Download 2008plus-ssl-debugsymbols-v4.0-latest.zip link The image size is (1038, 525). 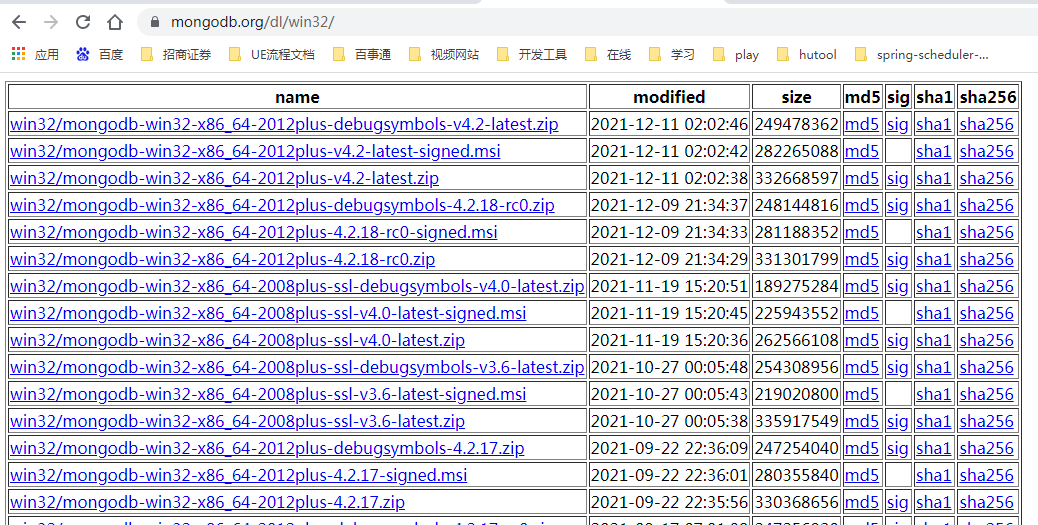point(297,286)
